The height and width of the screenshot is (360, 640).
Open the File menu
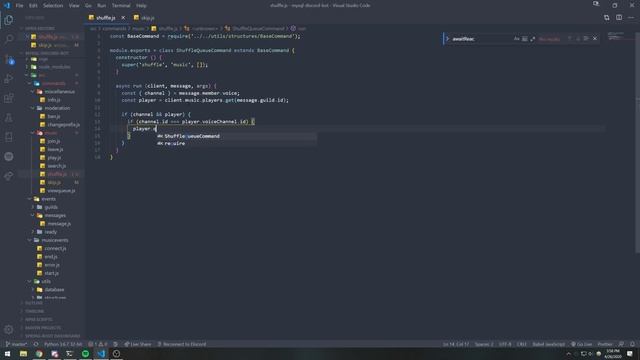(x=19, y=6)
